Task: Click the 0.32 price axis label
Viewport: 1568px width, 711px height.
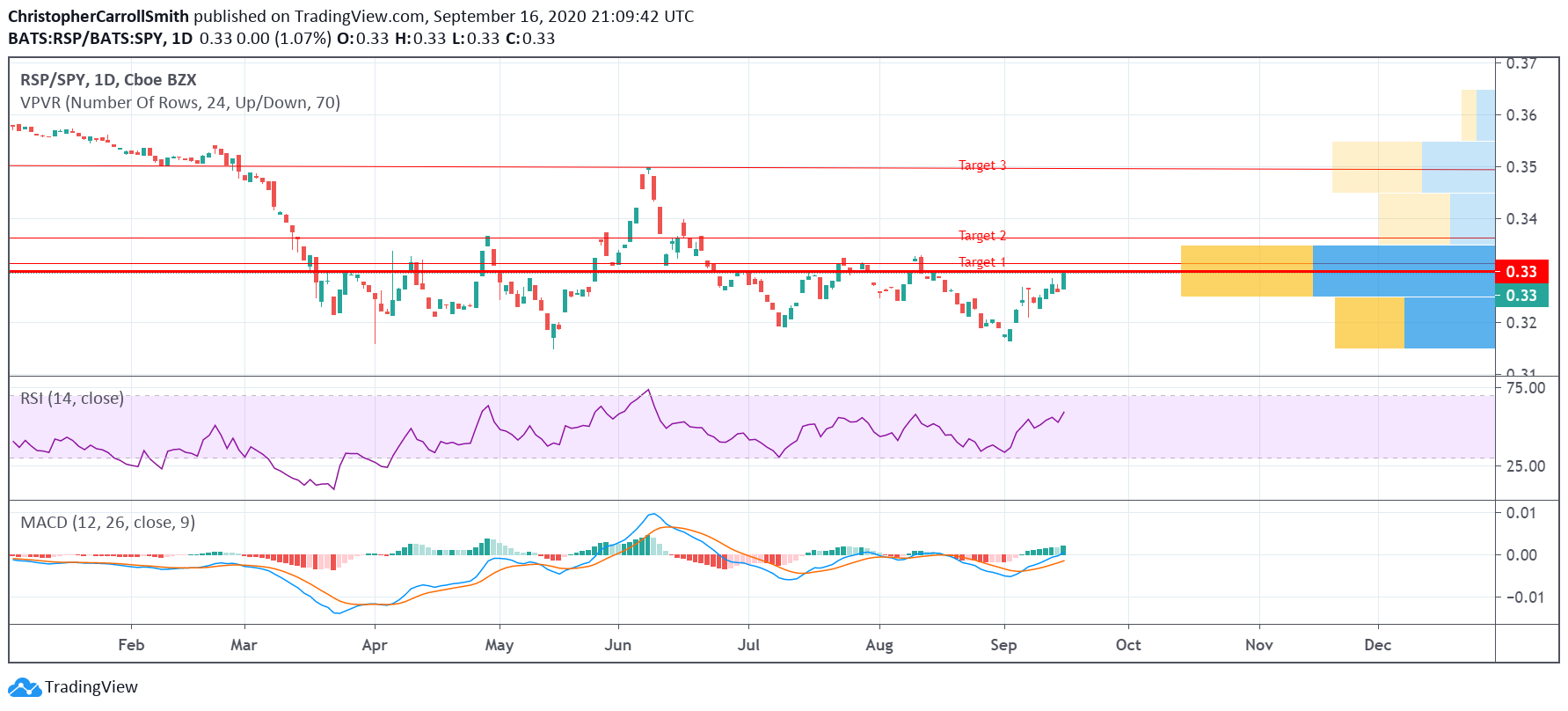Action: pyautogui.click(x=1521, y=323)
